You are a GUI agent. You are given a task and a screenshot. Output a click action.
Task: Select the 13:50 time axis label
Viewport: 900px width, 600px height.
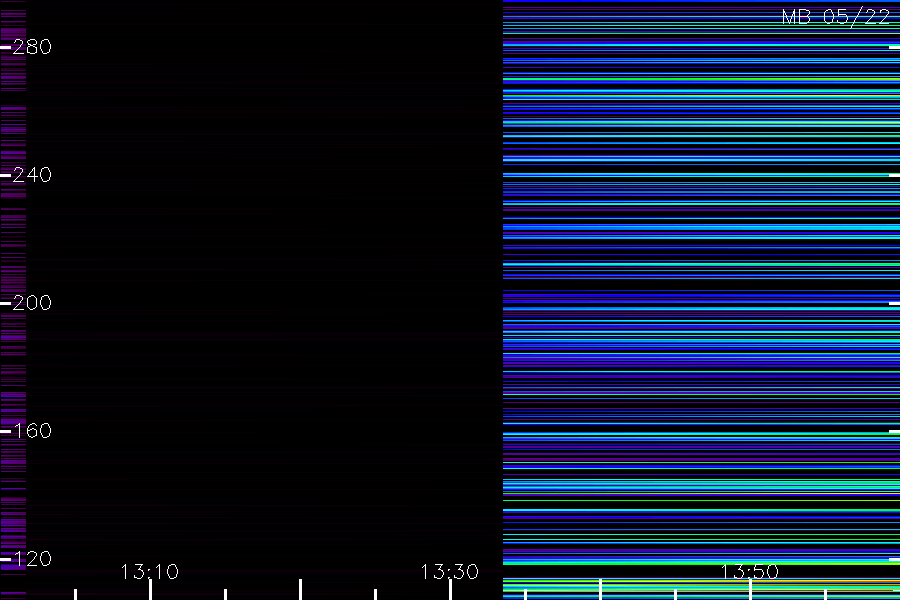750,572
